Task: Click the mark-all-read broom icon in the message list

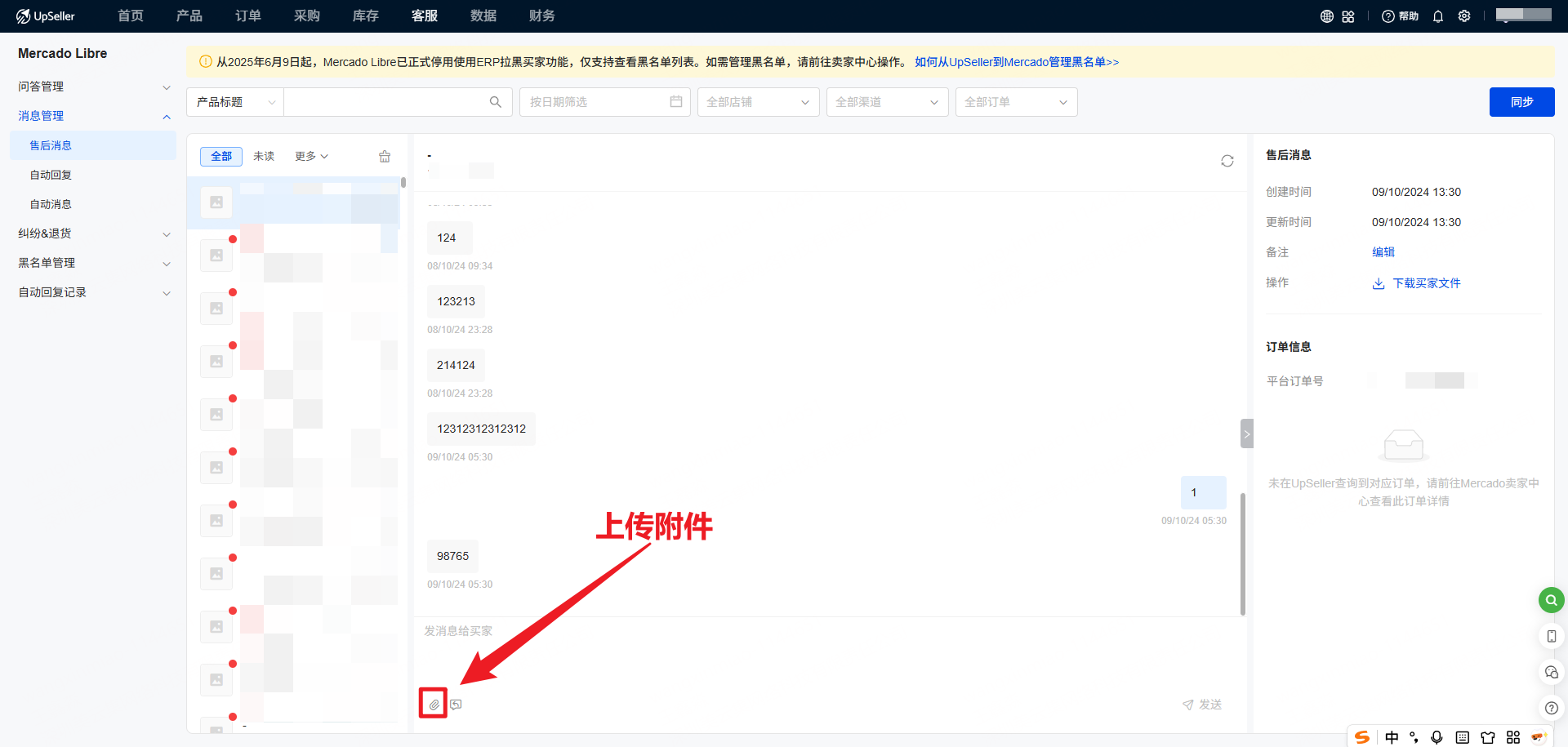Action: click(385, 157)
